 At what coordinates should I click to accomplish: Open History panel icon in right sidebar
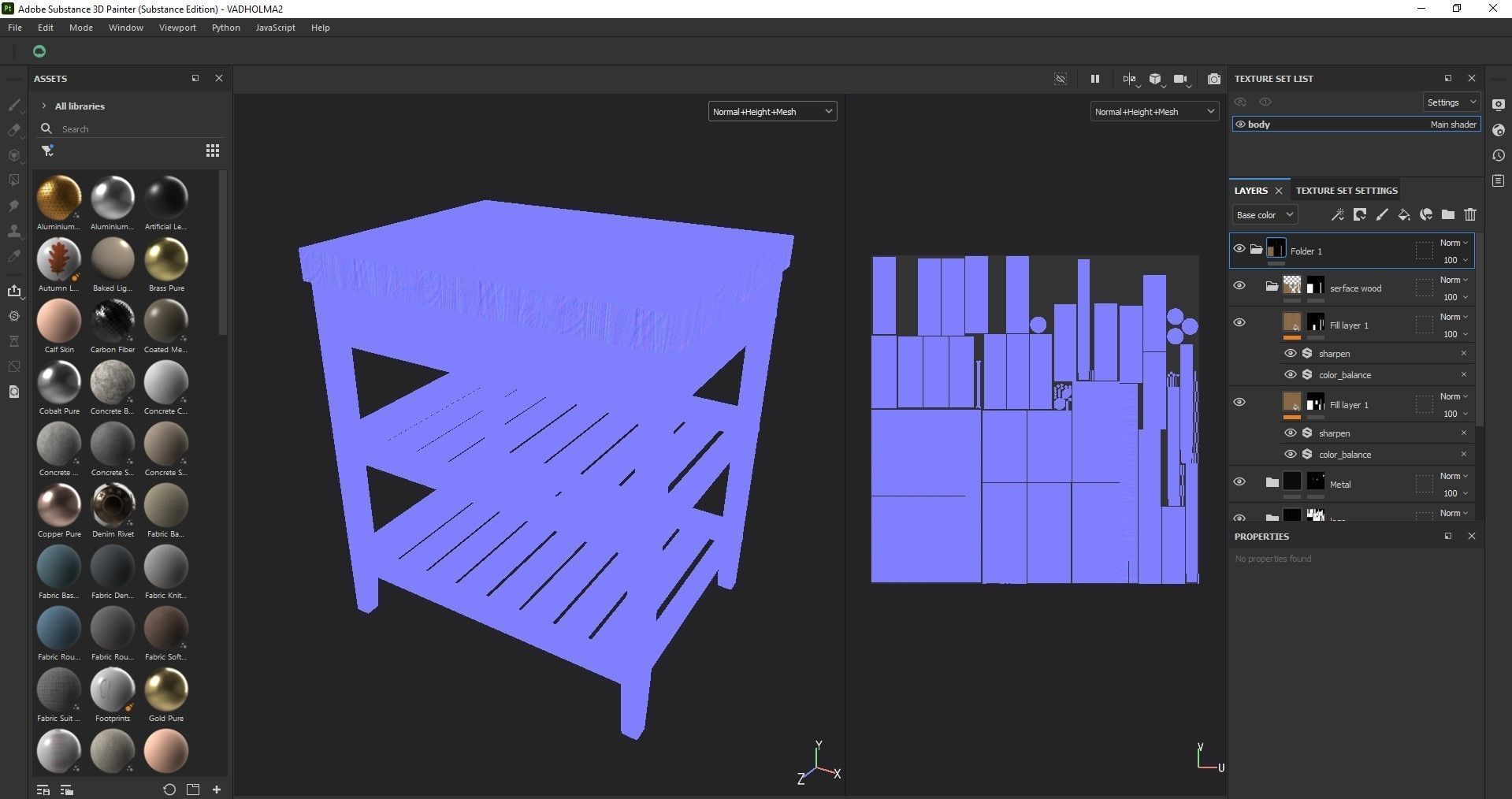click(1499, 155)
